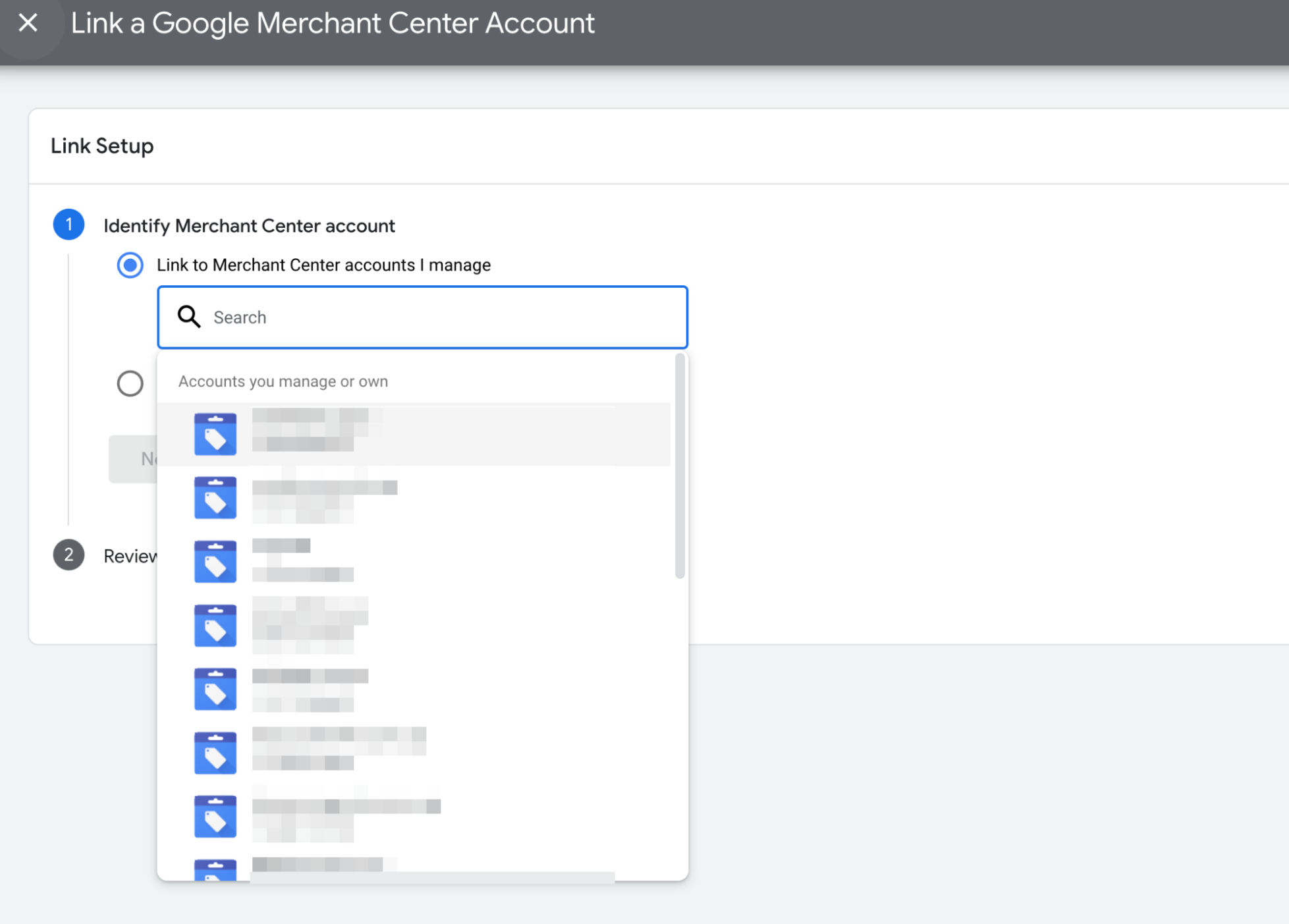This screenshot has height=924, width=1289.
Task: Select the unselected second radio option
Action: pyautogui.click(x=130, y=383)
